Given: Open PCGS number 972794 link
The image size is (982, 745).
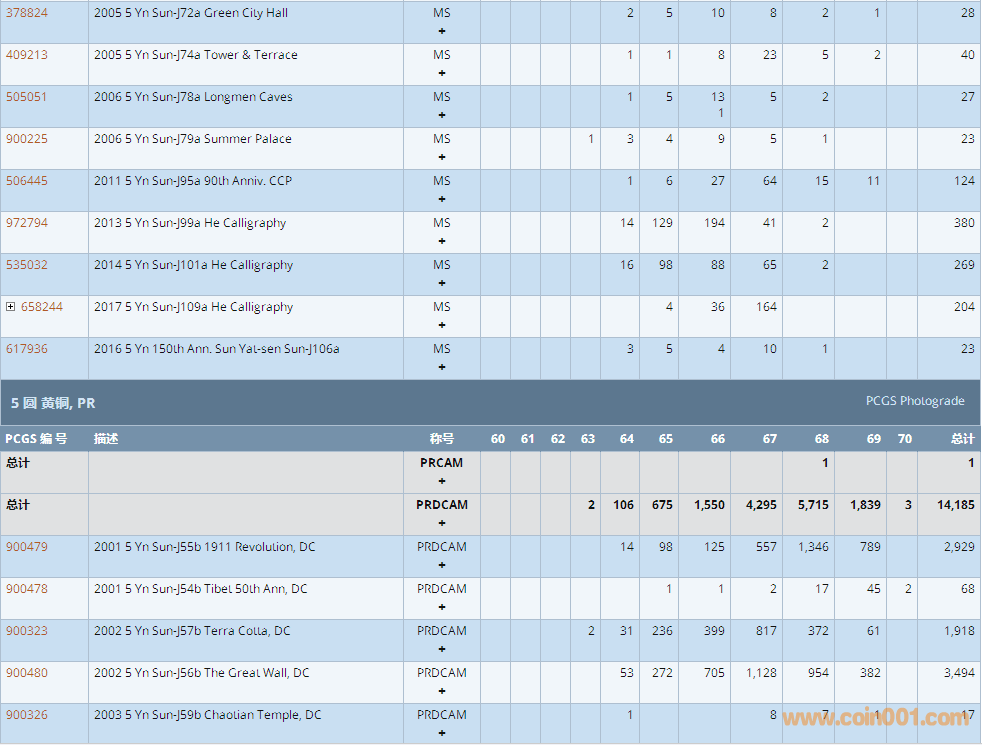Looking at the screenshot, I should tap(26, 223).
